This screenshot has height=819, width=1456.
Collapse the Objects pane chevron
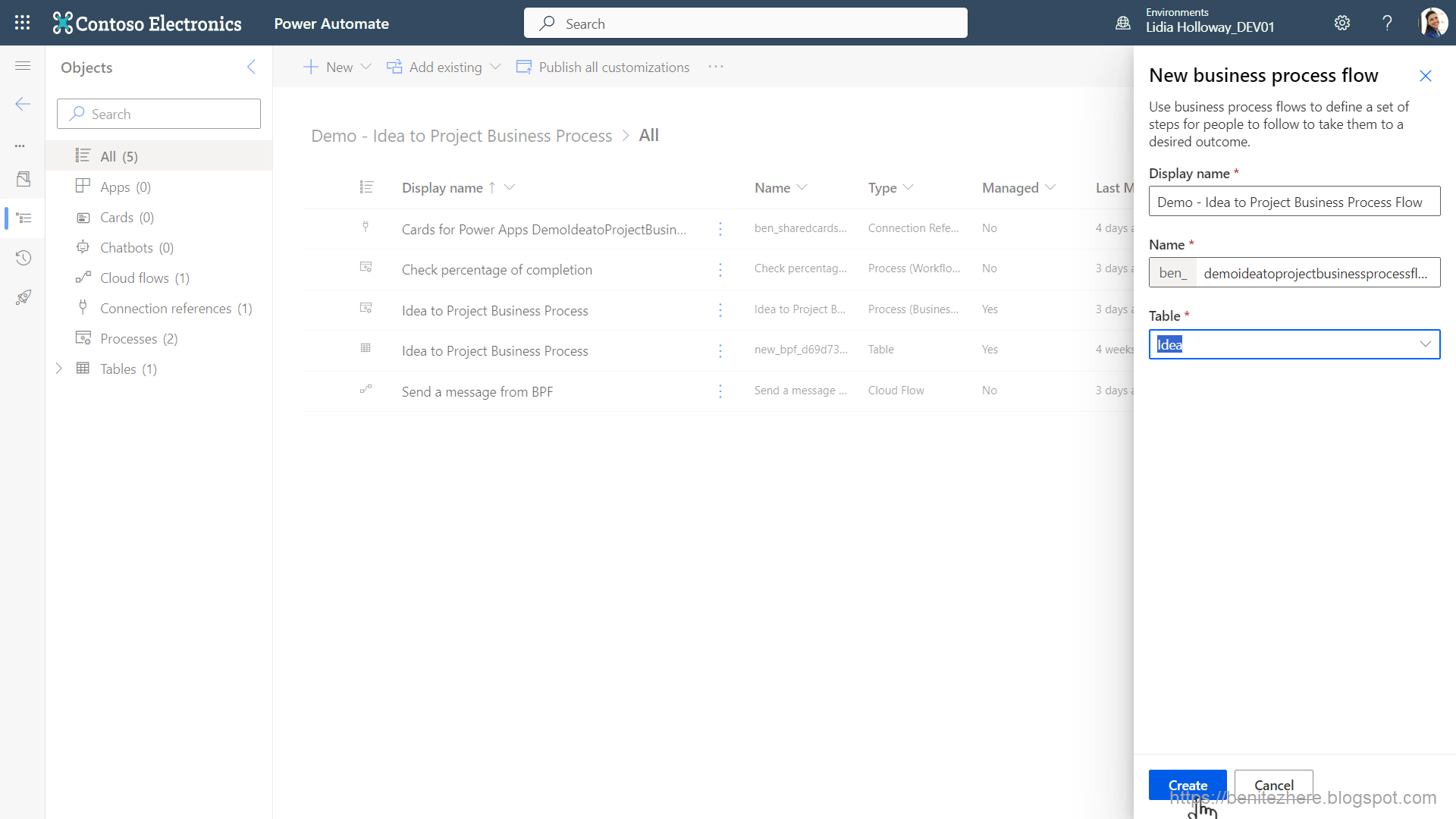(251, 67)
